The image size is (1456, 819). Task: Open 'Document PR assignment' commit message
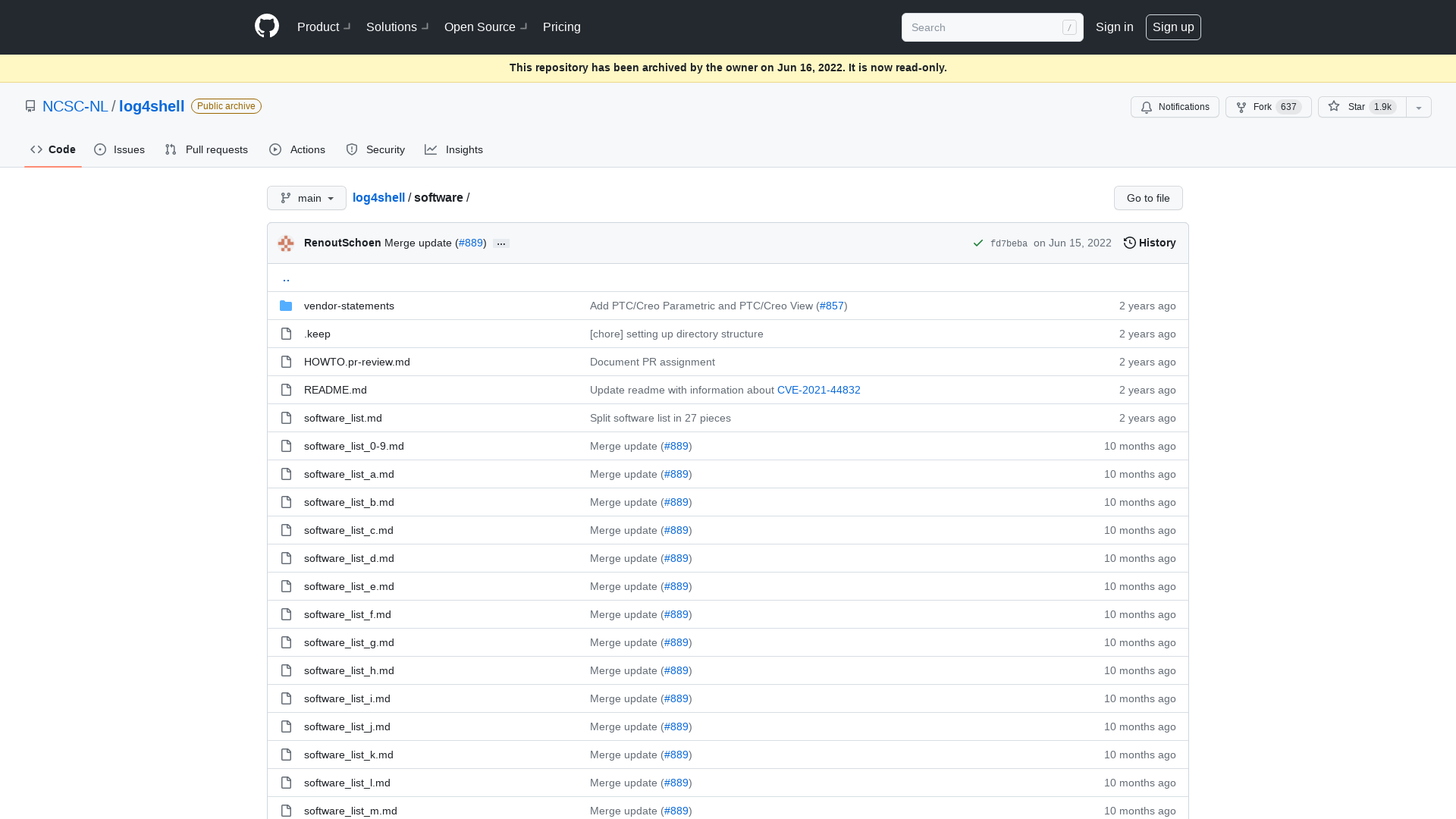click(x=652, y=362)
